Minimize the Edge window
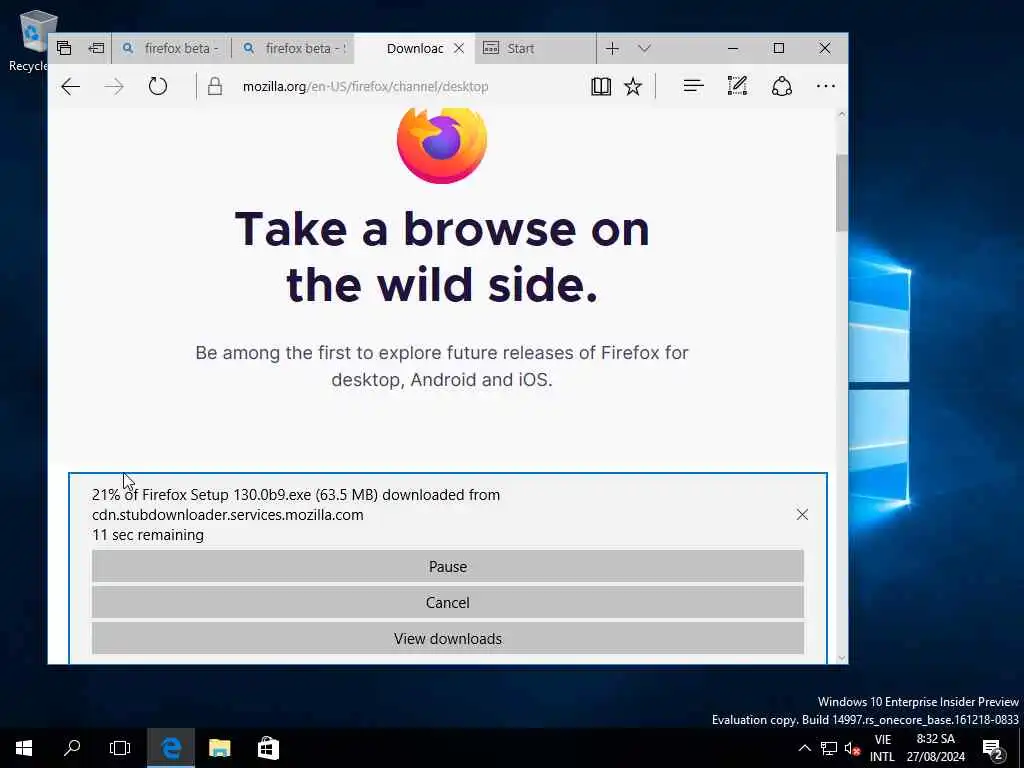 click(733, 48)
